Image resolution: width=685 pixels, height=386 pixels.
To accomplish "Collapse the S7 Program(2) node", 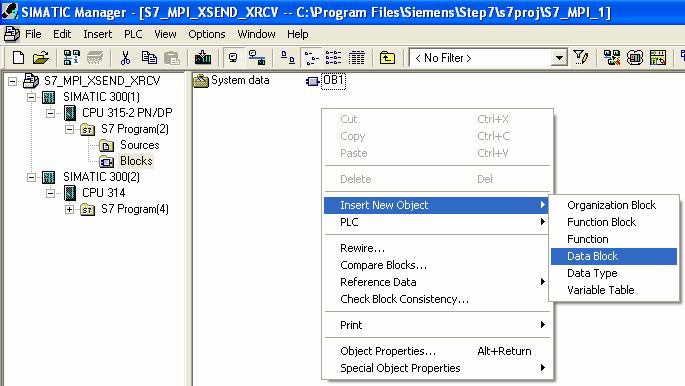I will pos(69,129).
